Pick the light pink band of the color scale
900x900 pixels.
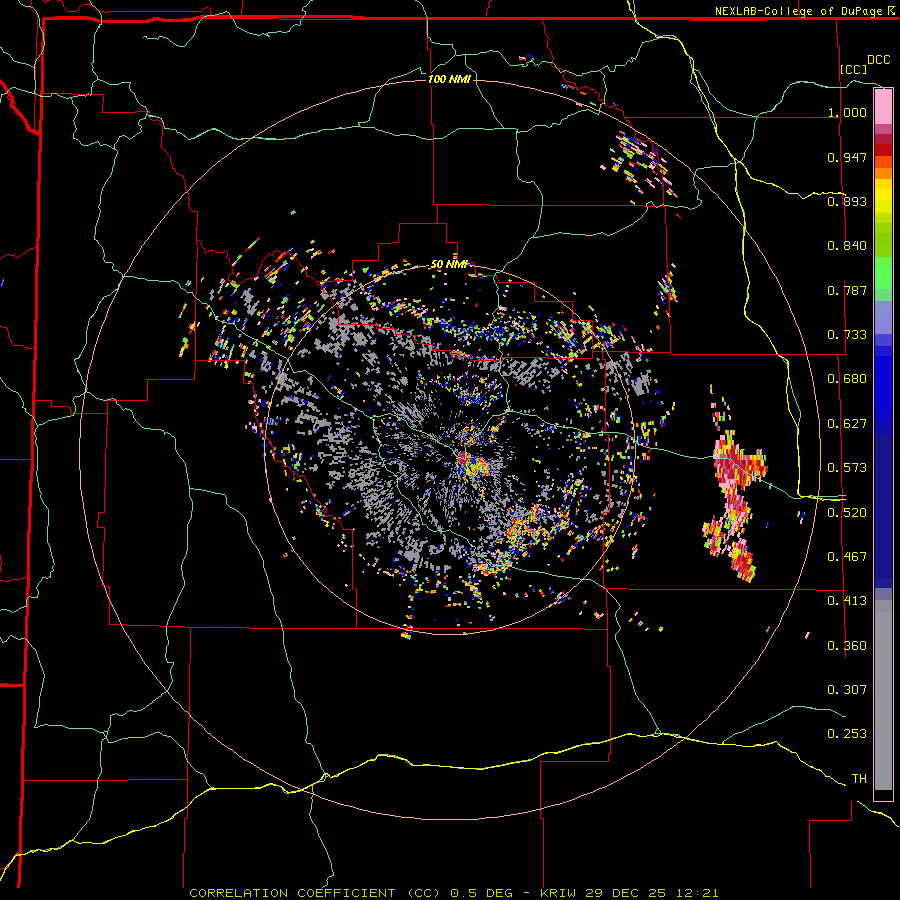(x=883, y=107)
